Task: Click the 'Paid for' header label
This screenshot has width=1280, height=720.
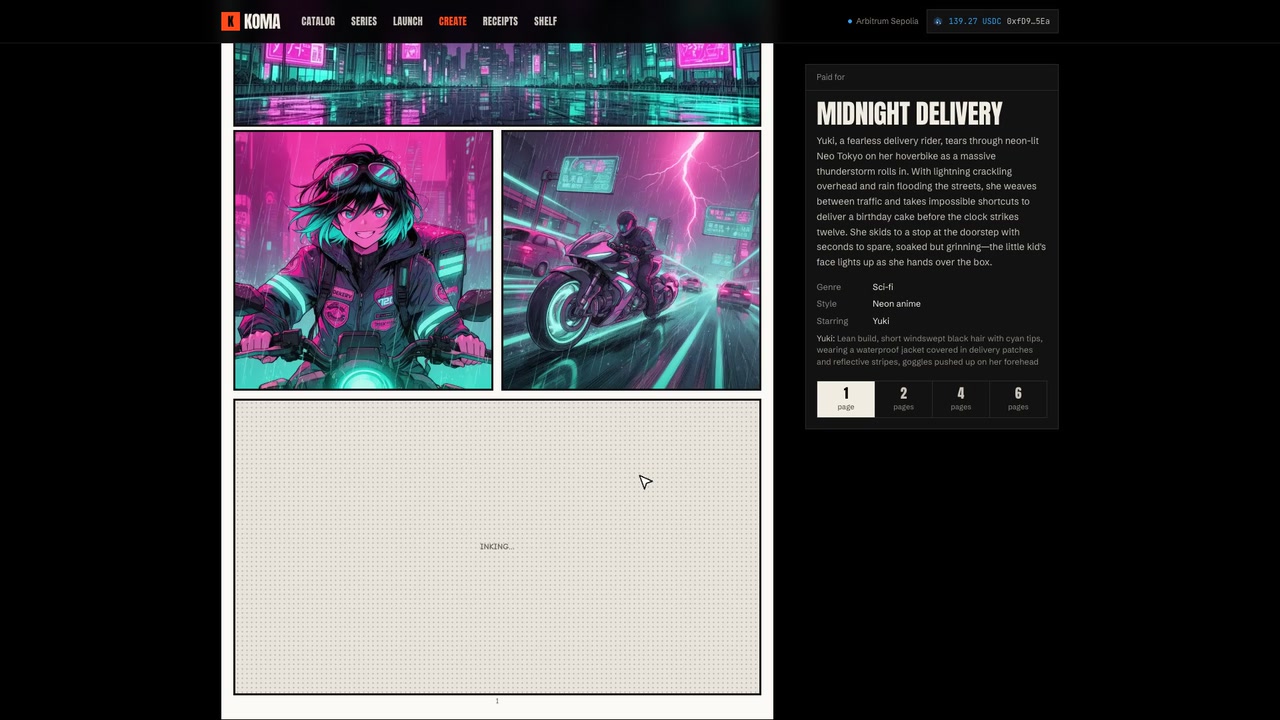Action: [x=830, y=77]
